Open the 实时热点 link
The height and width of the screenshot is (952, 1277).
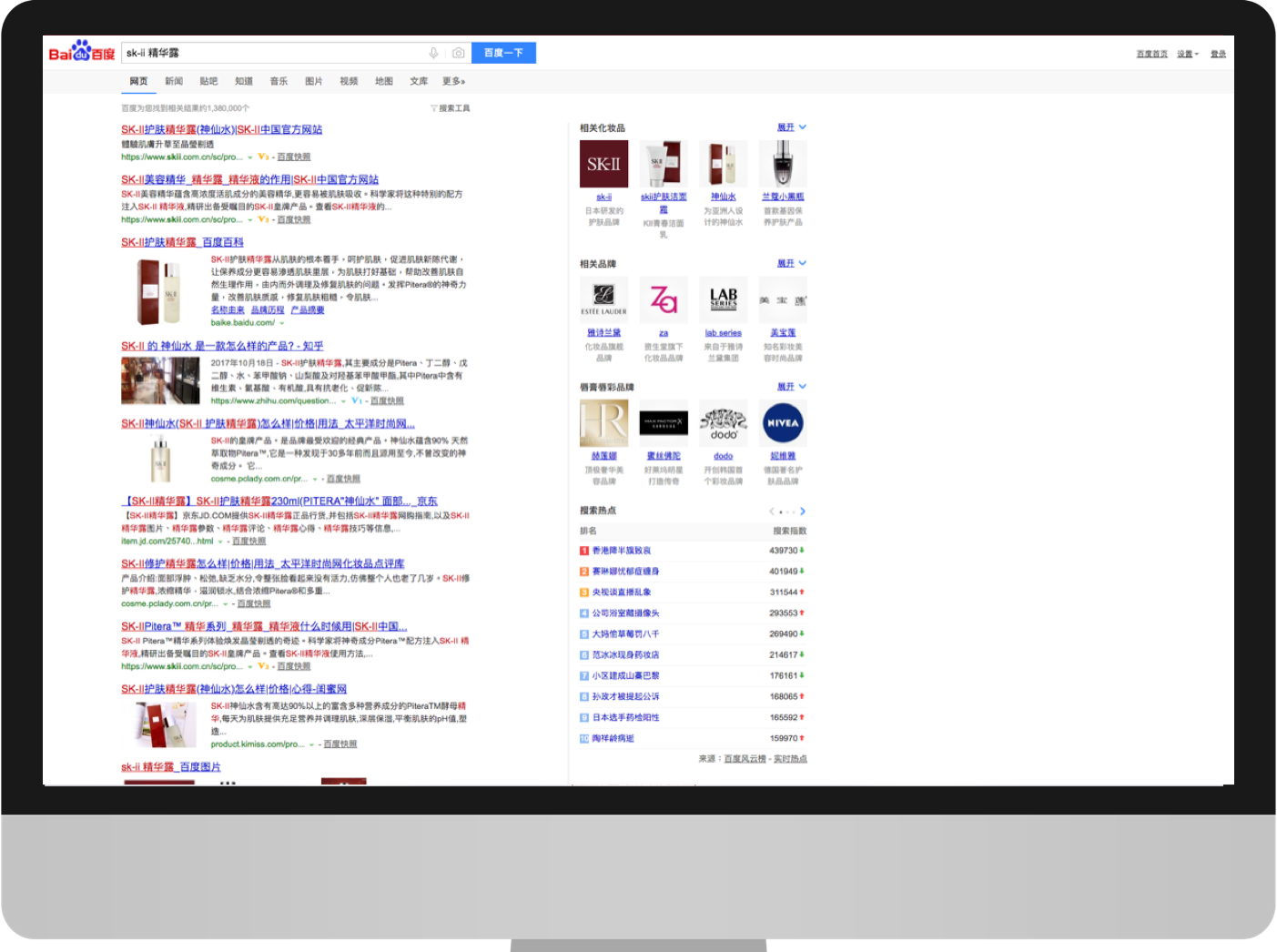point(790,759)
